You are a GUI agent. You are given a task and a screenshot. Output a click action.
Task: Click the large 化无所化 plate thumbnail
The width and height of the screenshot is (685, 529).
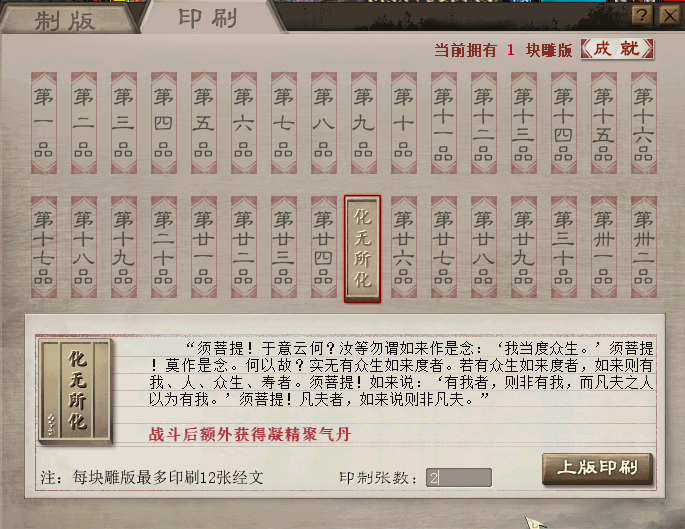[76, 391]
